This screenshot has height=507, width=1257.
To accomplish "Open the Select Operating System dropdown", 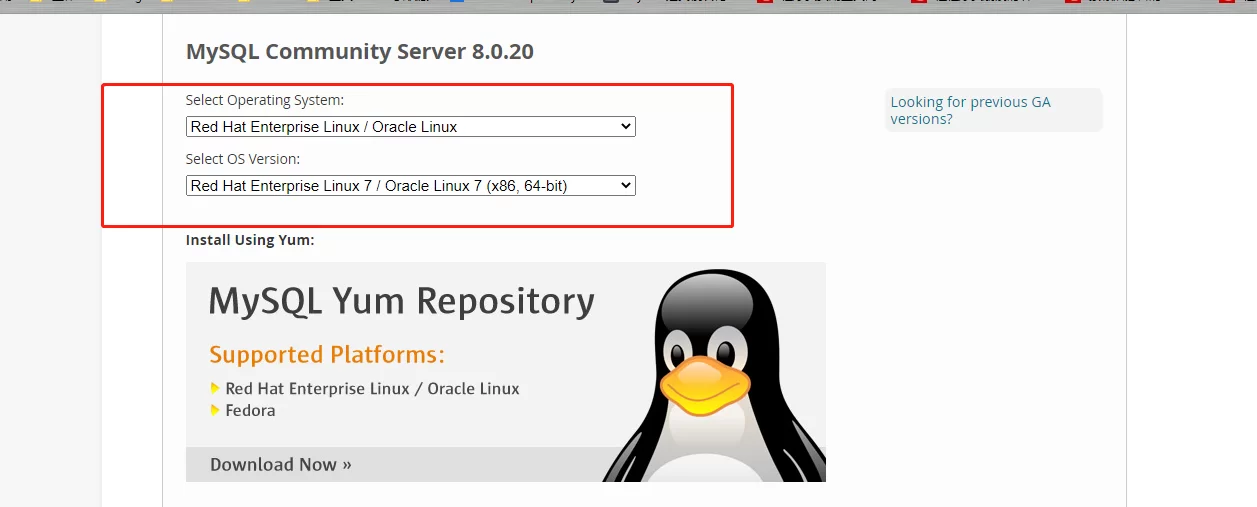I will (x=410, y=127).
